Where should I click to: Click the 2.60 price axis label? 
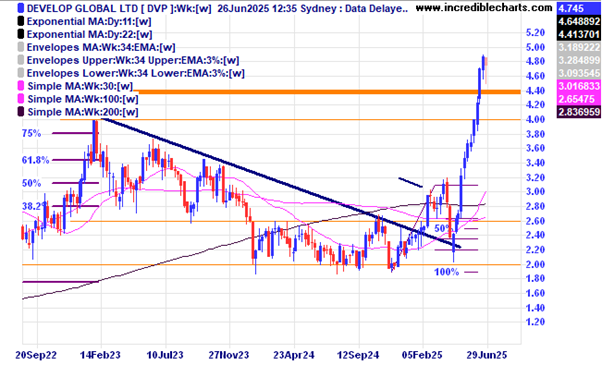[x=536, y=221]
